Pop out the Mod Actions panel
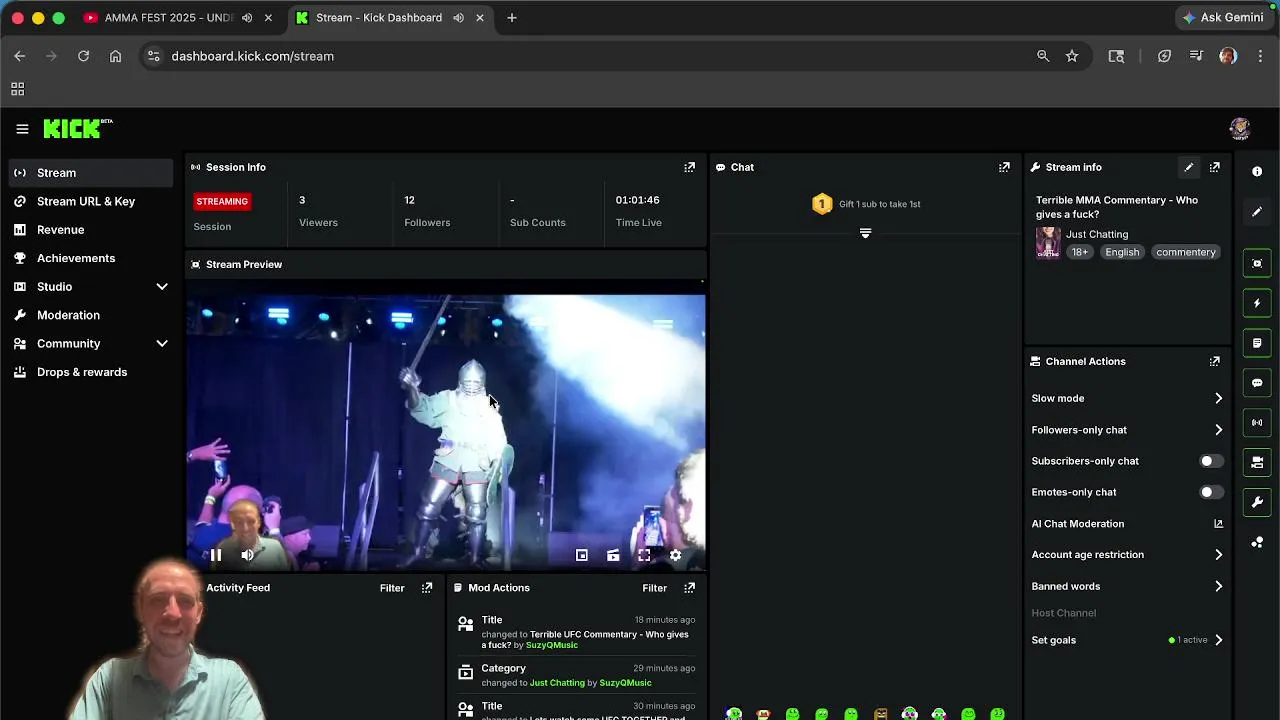The image size is (1280, 720). [689, 588]
